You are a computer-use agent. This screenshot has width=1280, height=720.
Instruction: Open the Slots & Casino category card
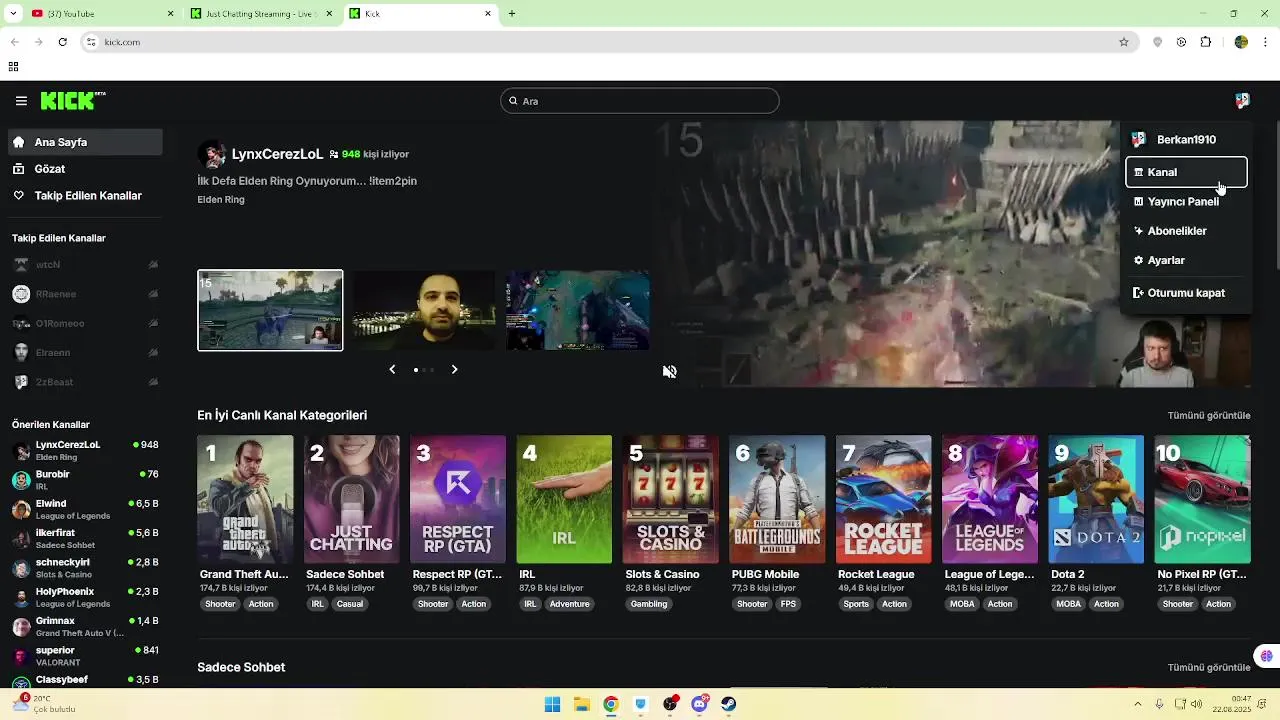[670, 499]
